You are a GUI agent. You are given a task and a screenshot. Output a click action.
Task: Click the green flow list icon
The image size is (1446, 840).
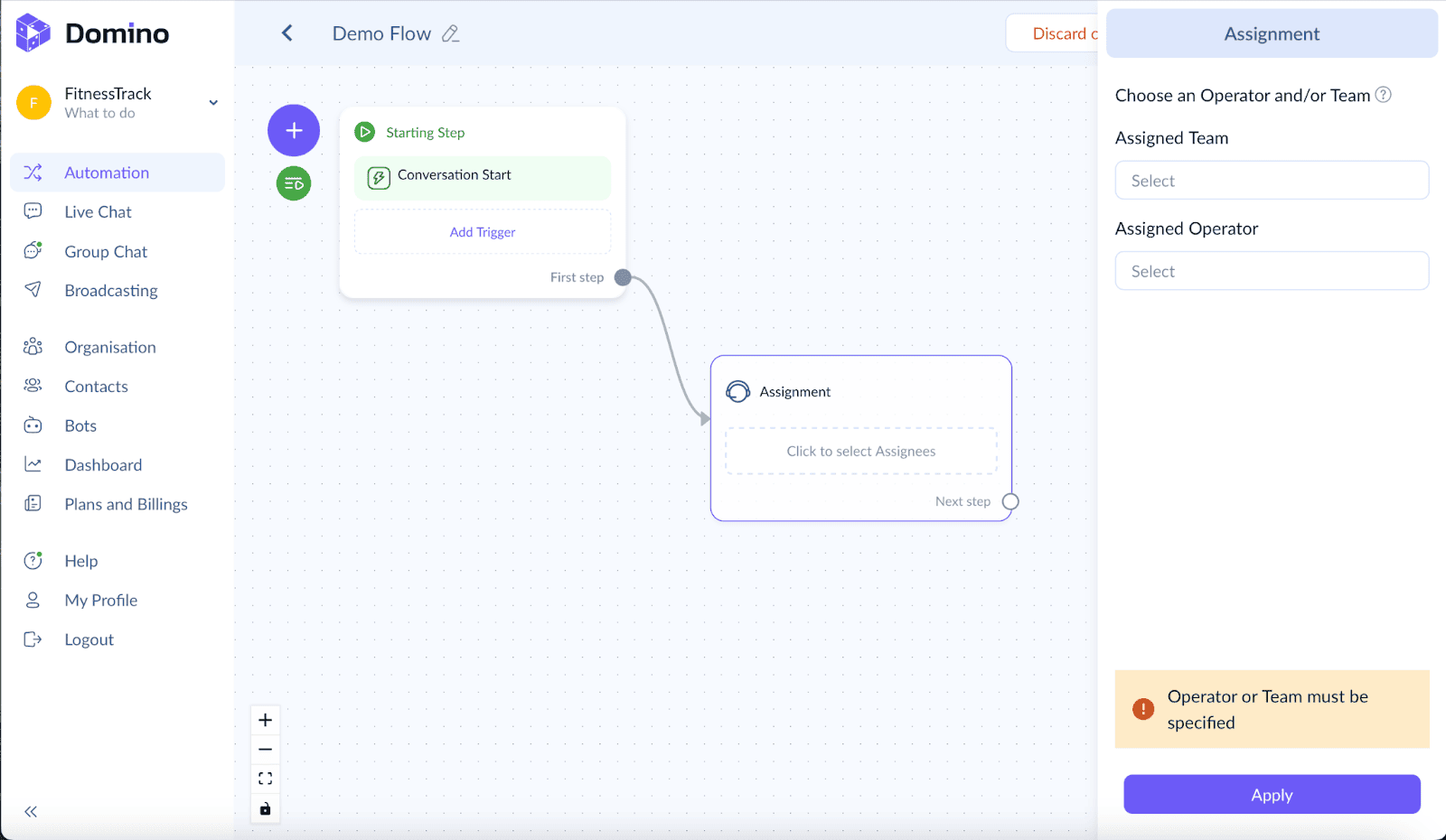(294, 183)
